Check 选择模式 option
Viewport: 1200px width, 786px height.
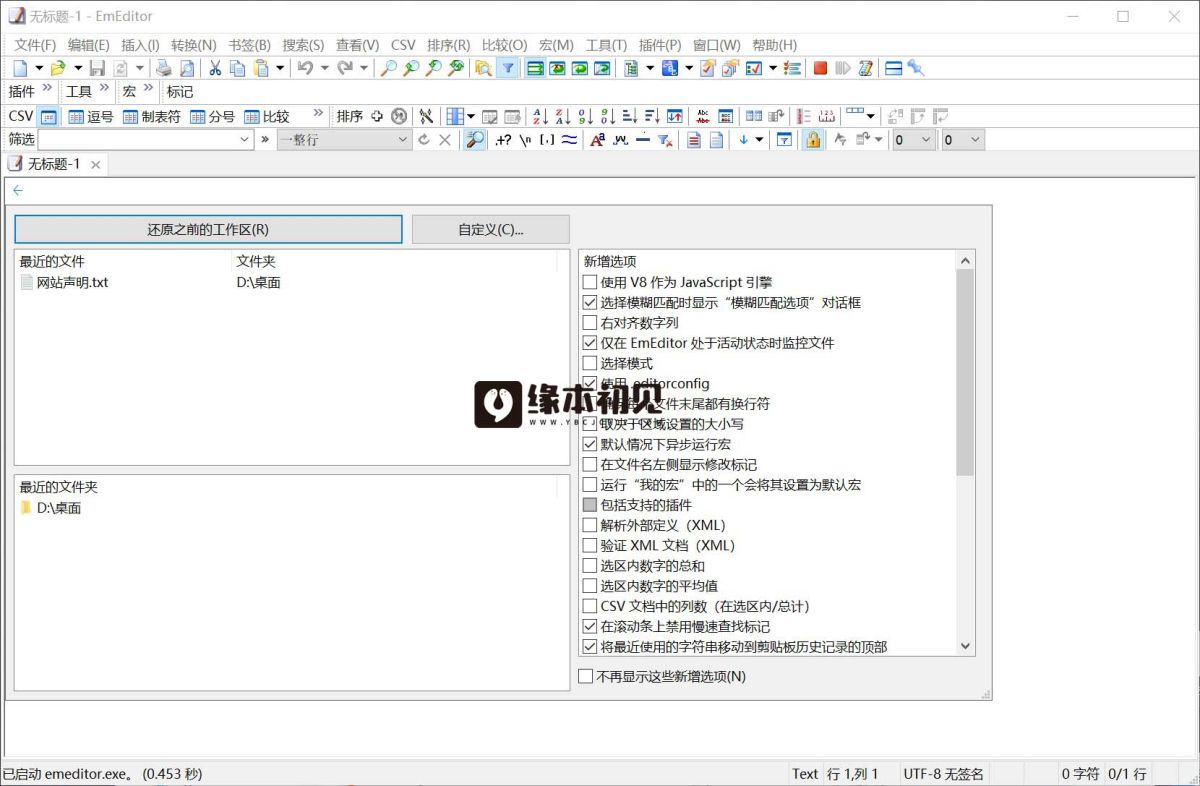tap(590, 363)
